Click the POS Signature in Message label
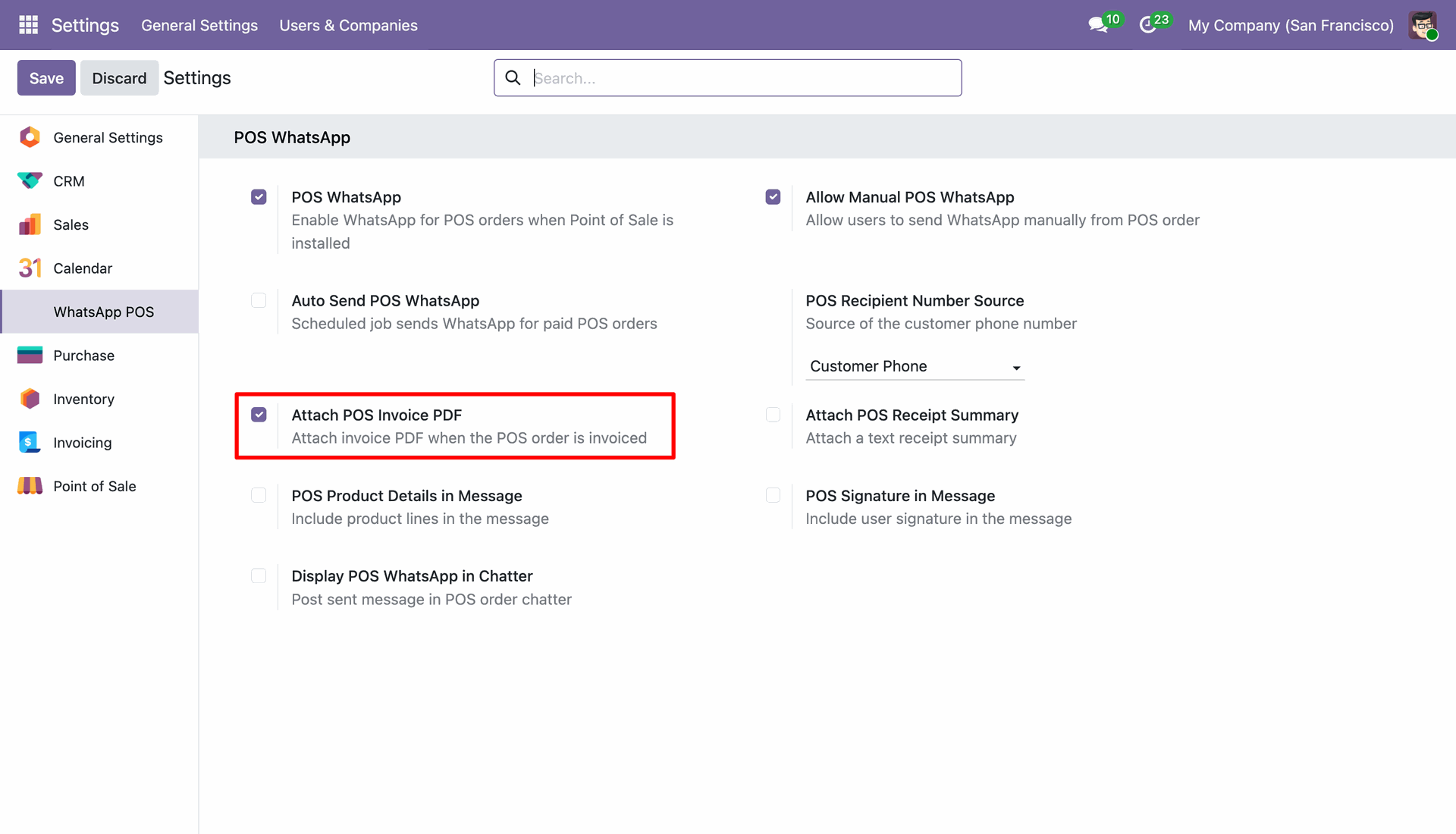 click(900, 495)
